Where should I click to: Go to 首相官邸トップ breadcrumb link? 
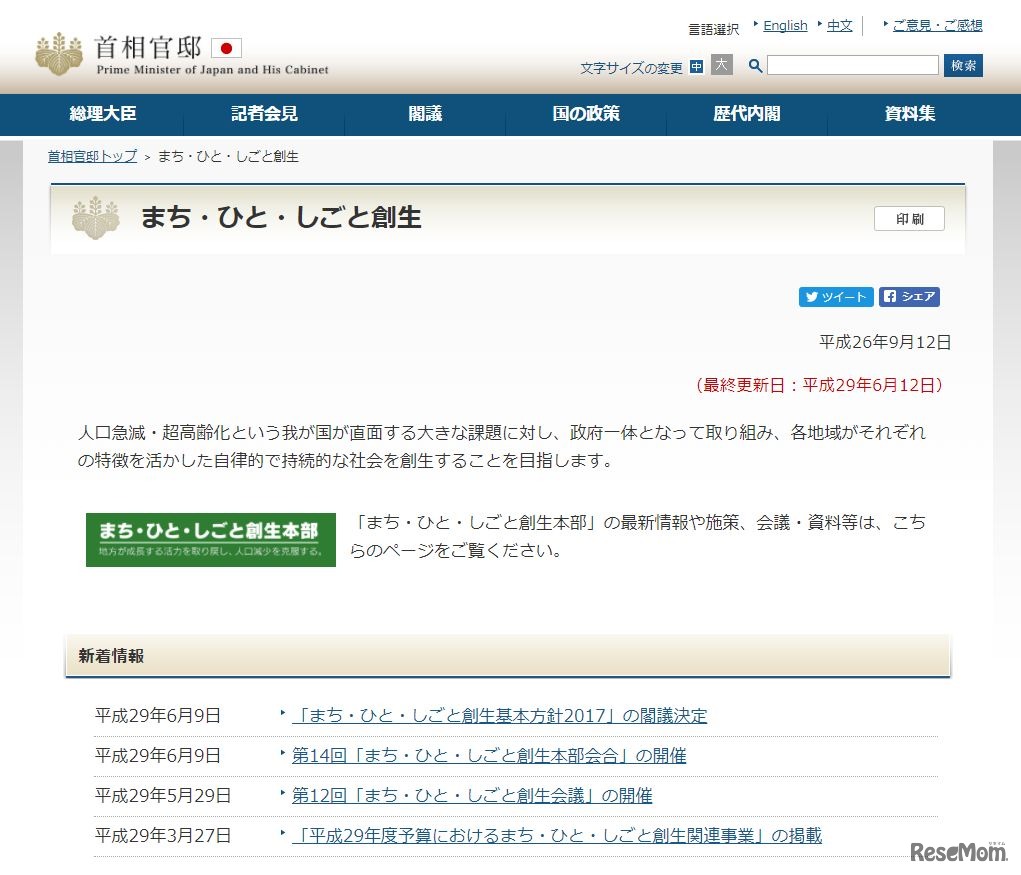coord(90,156)
